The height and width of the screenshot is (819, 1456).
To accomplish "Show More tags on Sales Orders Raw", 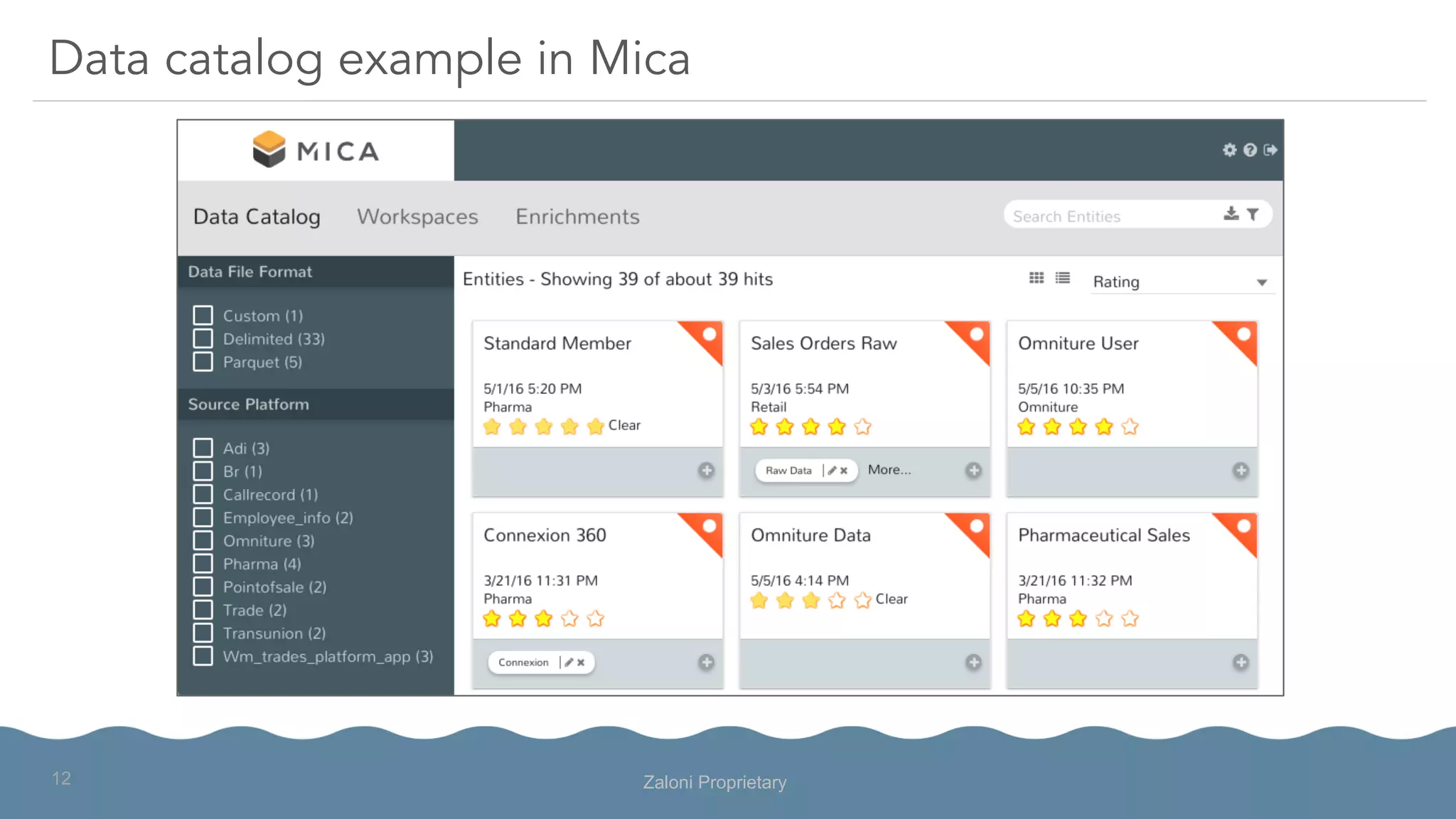I will pos(889,470).
